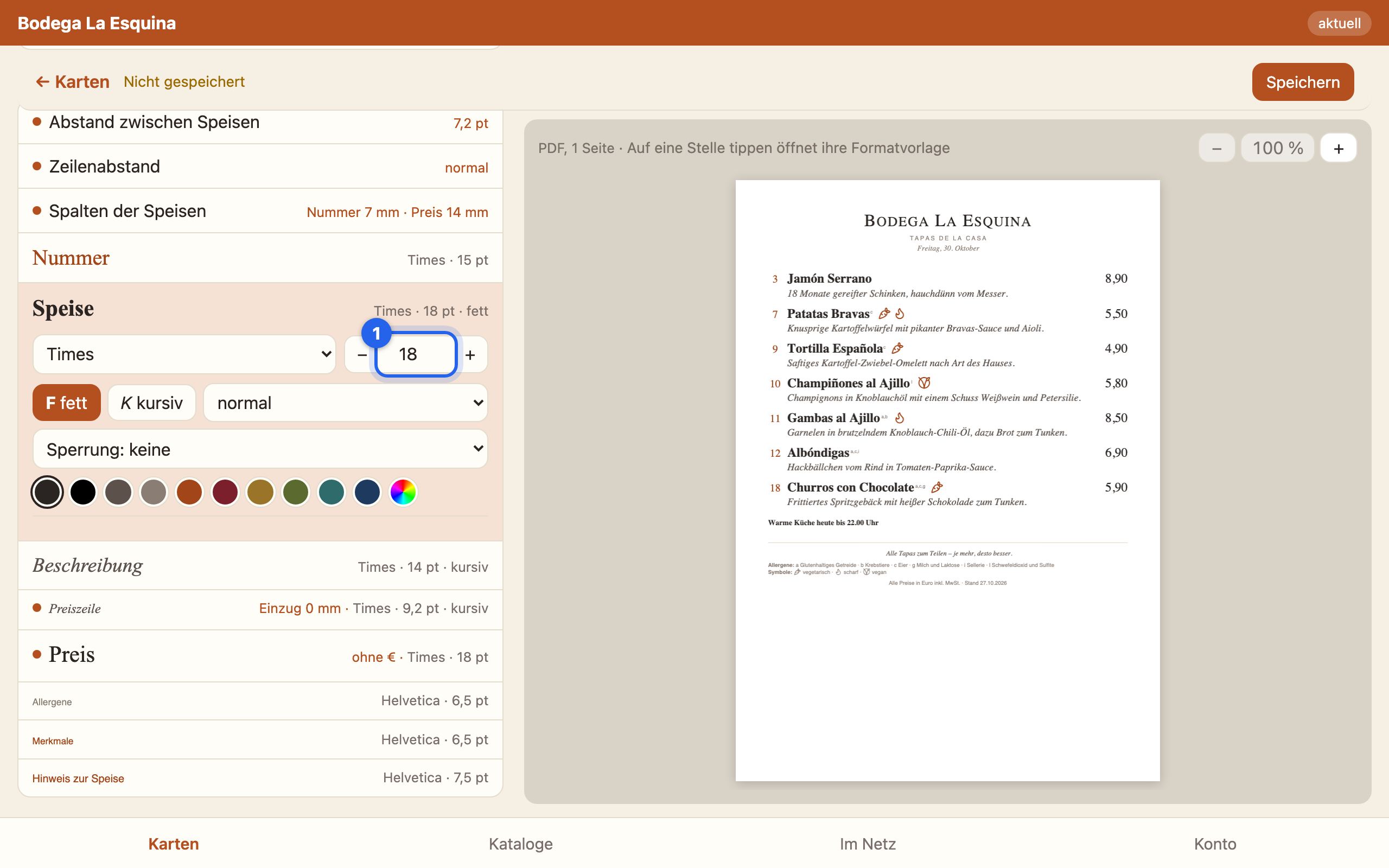Screen dimensions: 1389x868
Task: Zoom out the PDF preview with minus
Action: coord(1216,148)
